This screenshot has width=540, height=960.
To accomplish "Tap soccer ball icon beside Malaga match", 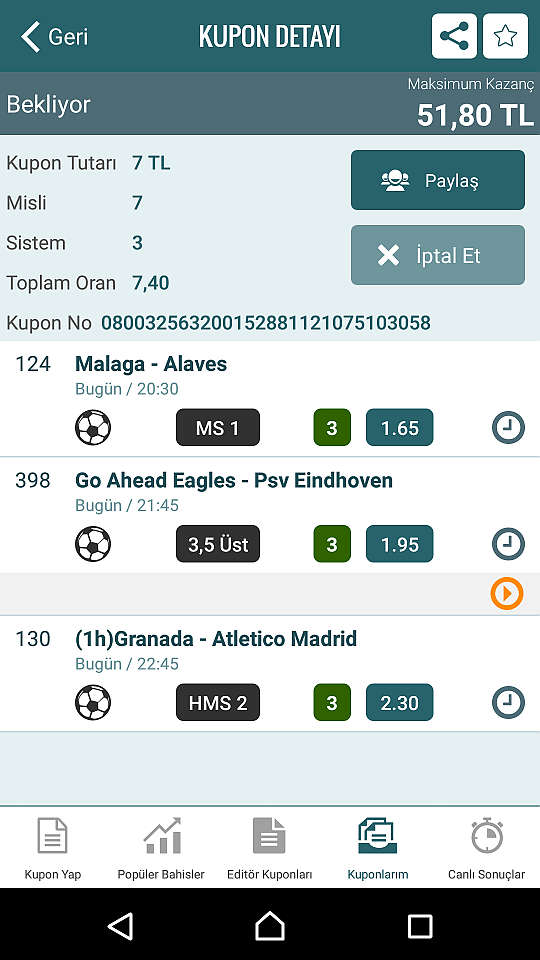I will click(93, 427).
